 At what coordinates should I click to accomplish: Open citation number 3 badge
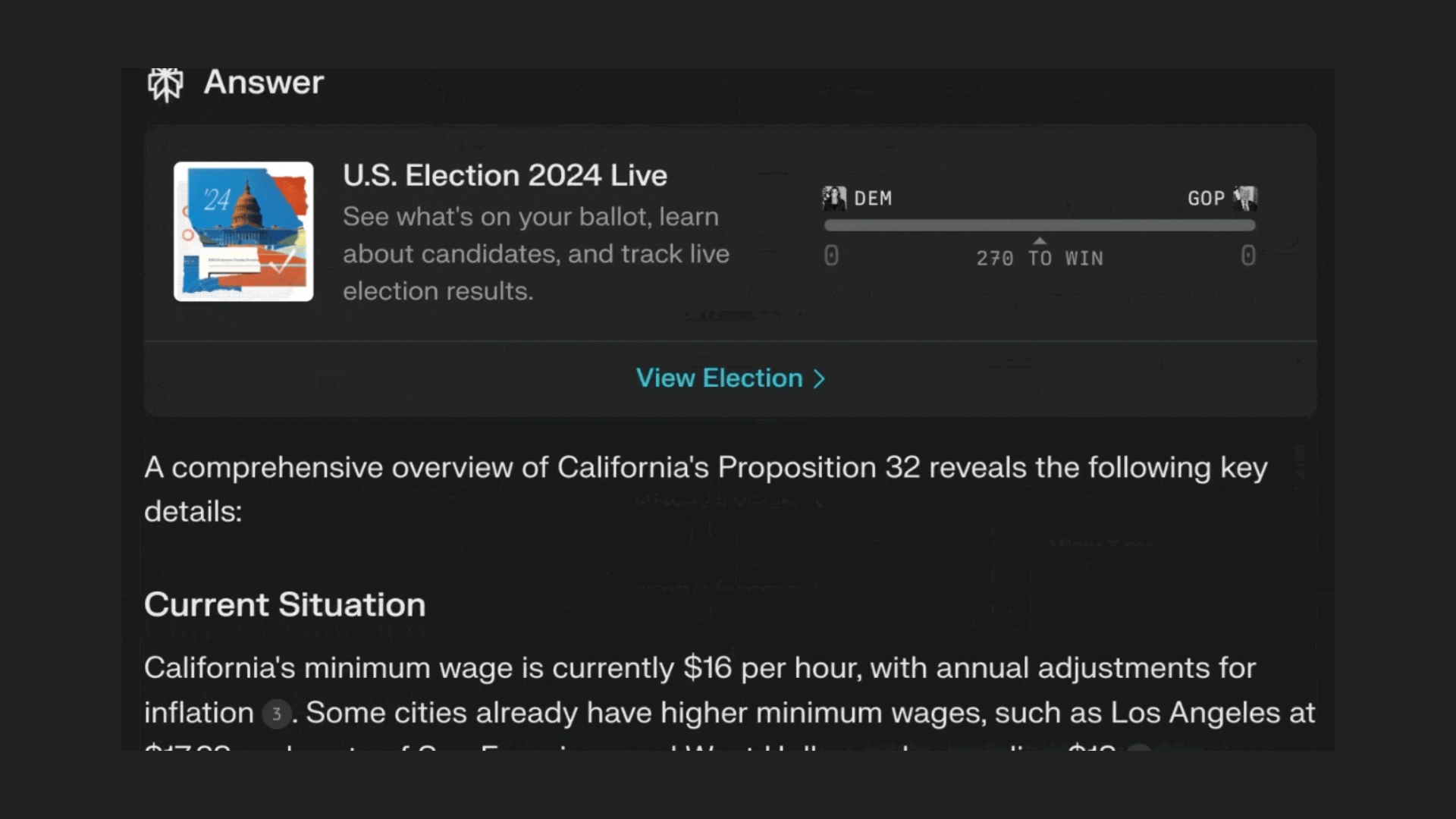click(x=276, y=714)
